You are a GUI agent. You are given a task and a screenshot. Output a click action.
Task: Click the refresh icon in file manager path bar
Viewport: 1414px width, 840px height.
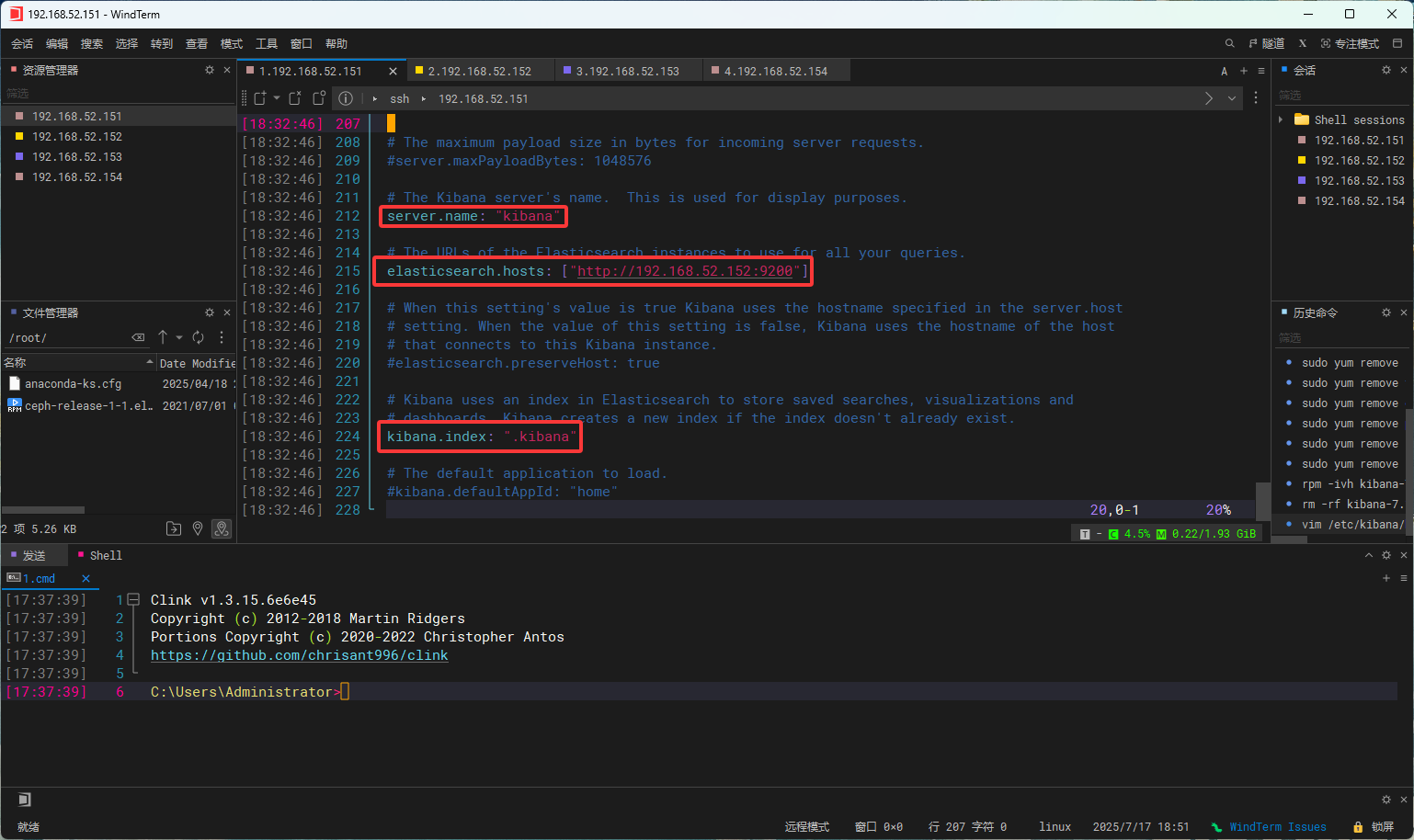pos(197,337)
